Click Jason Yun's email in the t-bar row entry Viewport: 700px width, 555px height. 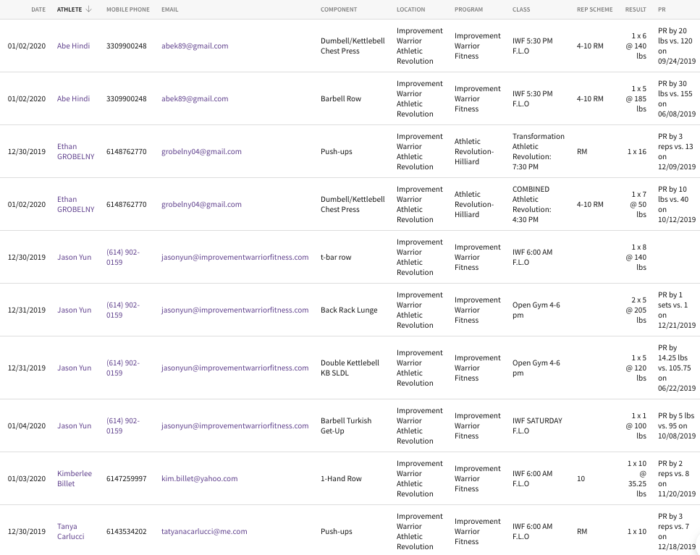click(x=235, y=257)
